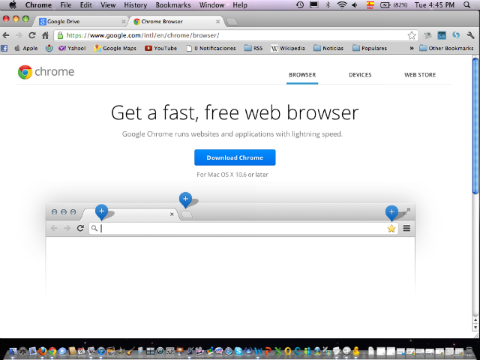Viewport: 480px width, 360px height.
Task: Open the Bluetooth status menu
Action: pyautogui.click(x=328, y=5)
